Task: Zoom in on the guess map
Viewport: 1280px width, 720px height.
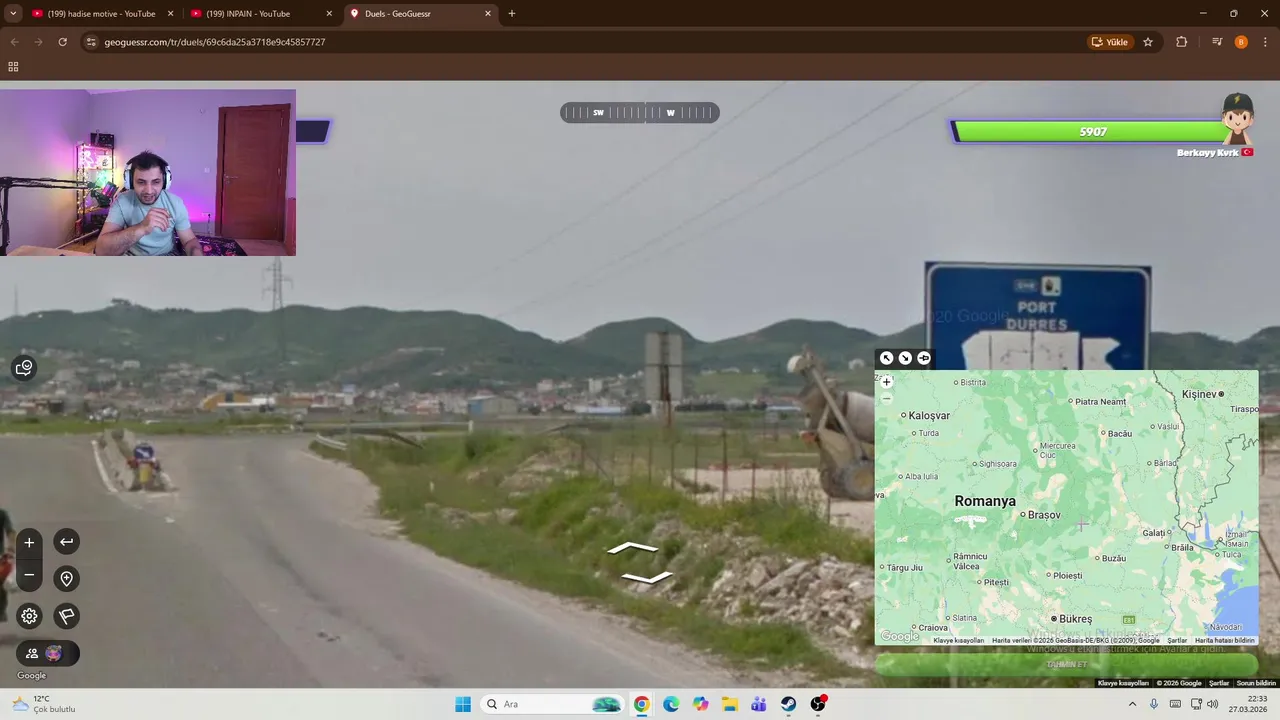Action: point(886,382)
